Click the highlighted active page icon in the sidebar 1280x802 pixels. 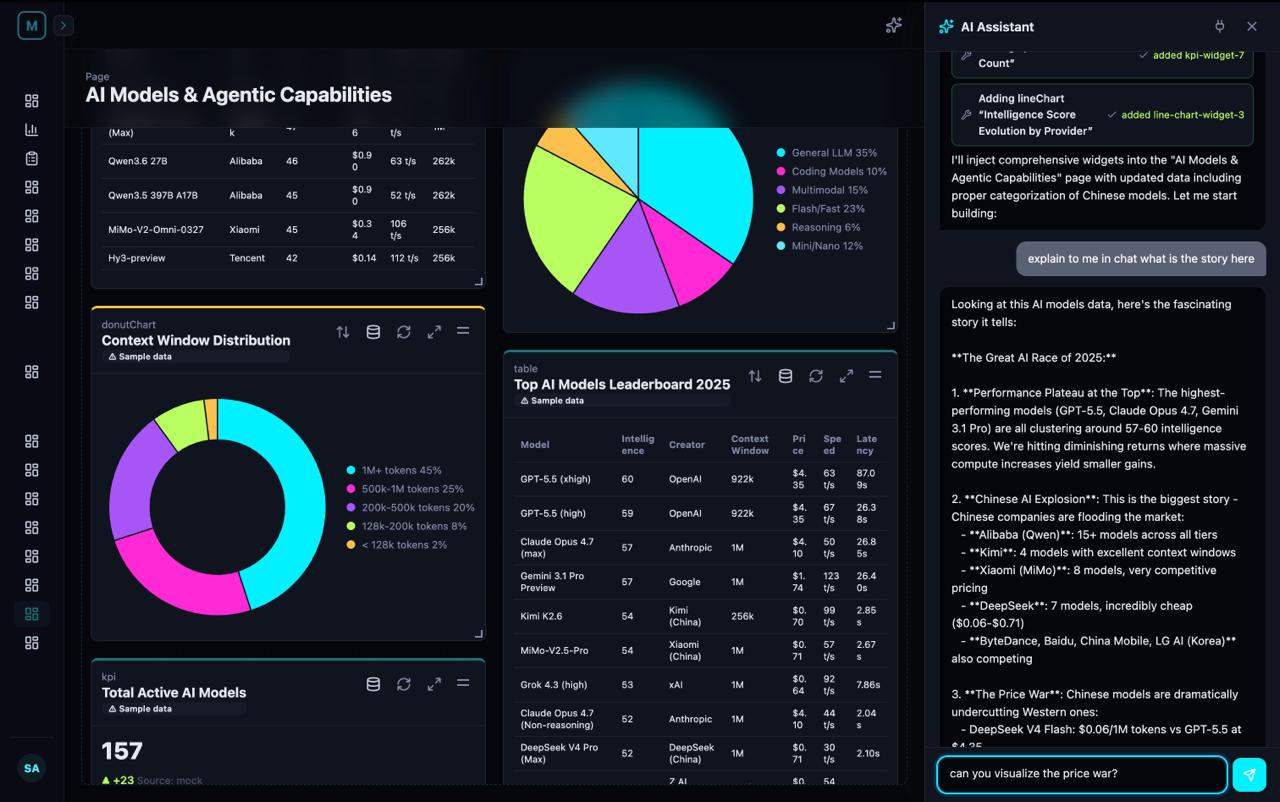[x=32, y=614]
